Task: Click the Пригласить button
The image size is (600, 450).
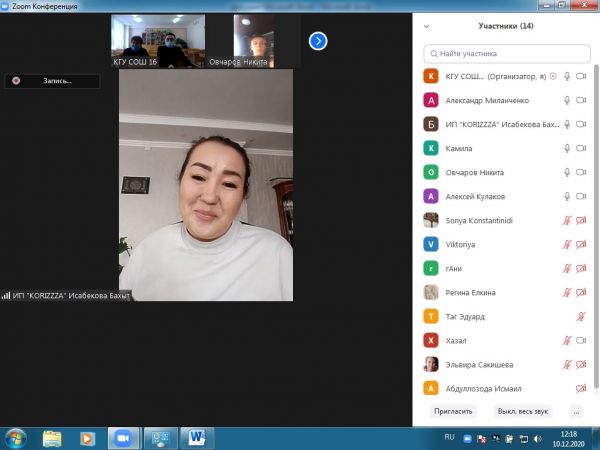Action: point(451,411)
